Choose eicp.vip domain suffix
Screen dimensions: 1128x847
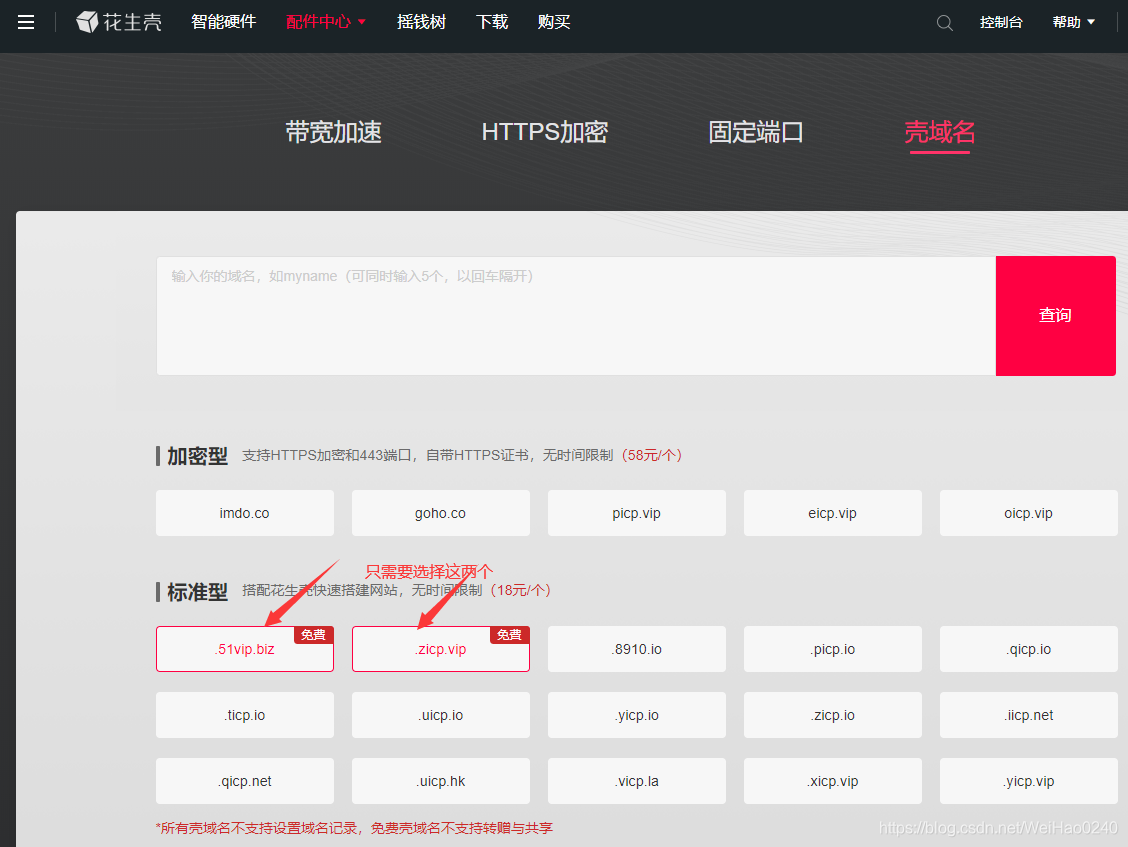tap(832, 513)
